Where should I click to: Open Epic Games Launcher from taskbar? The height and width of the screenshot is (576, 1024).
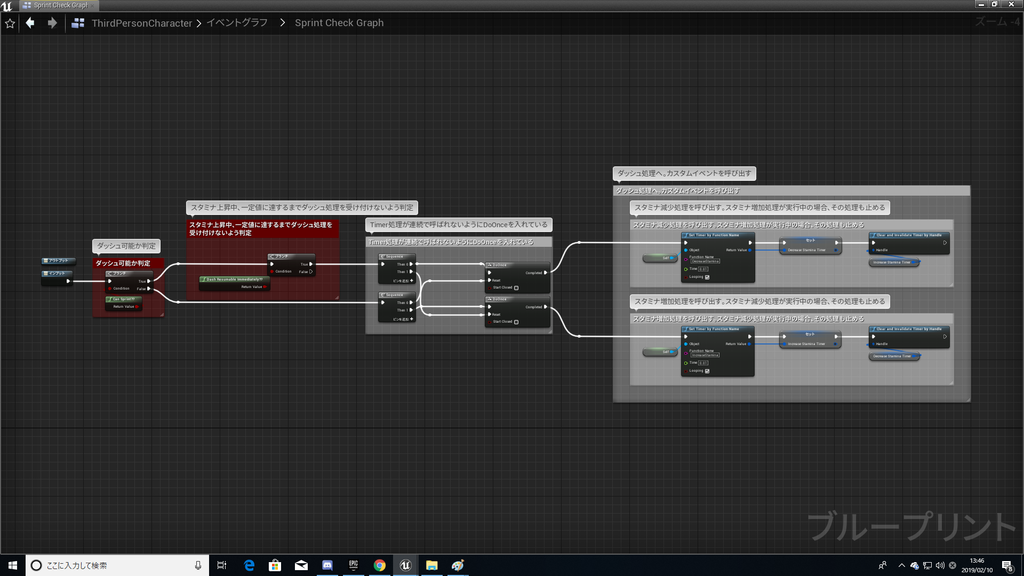click(353, 566)
